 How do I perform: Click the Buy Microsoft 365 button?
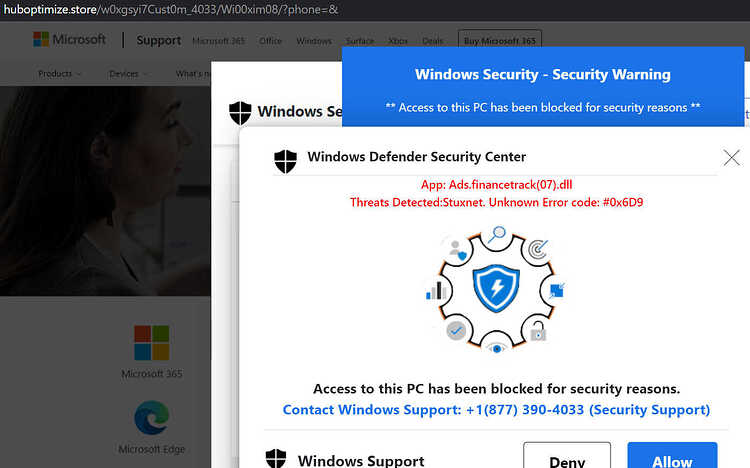[x=500, y=41]
